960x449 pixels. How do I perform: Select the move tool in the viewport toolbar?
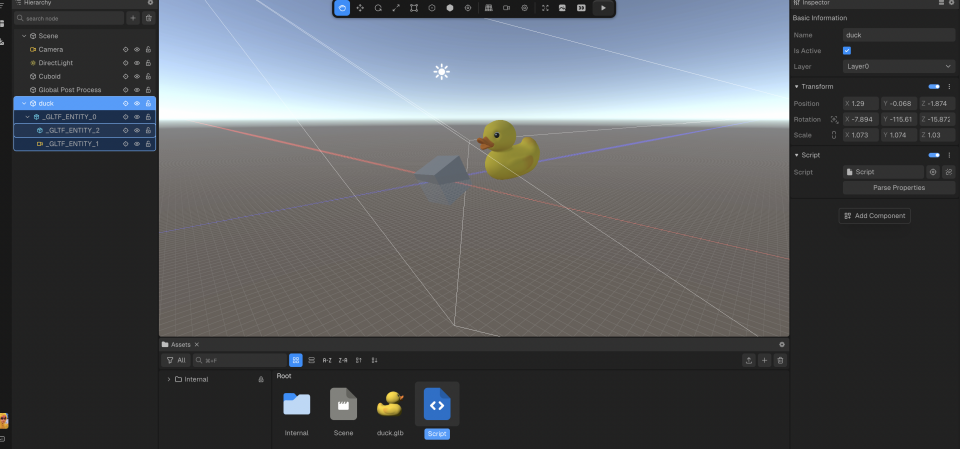[360, 8]
